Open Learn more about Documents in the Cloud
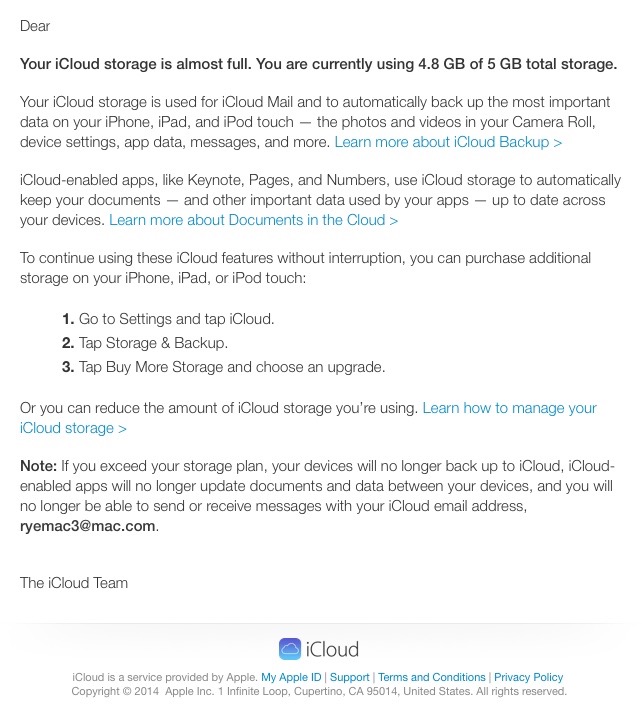 pyautogui.click(x=253, y=220)
